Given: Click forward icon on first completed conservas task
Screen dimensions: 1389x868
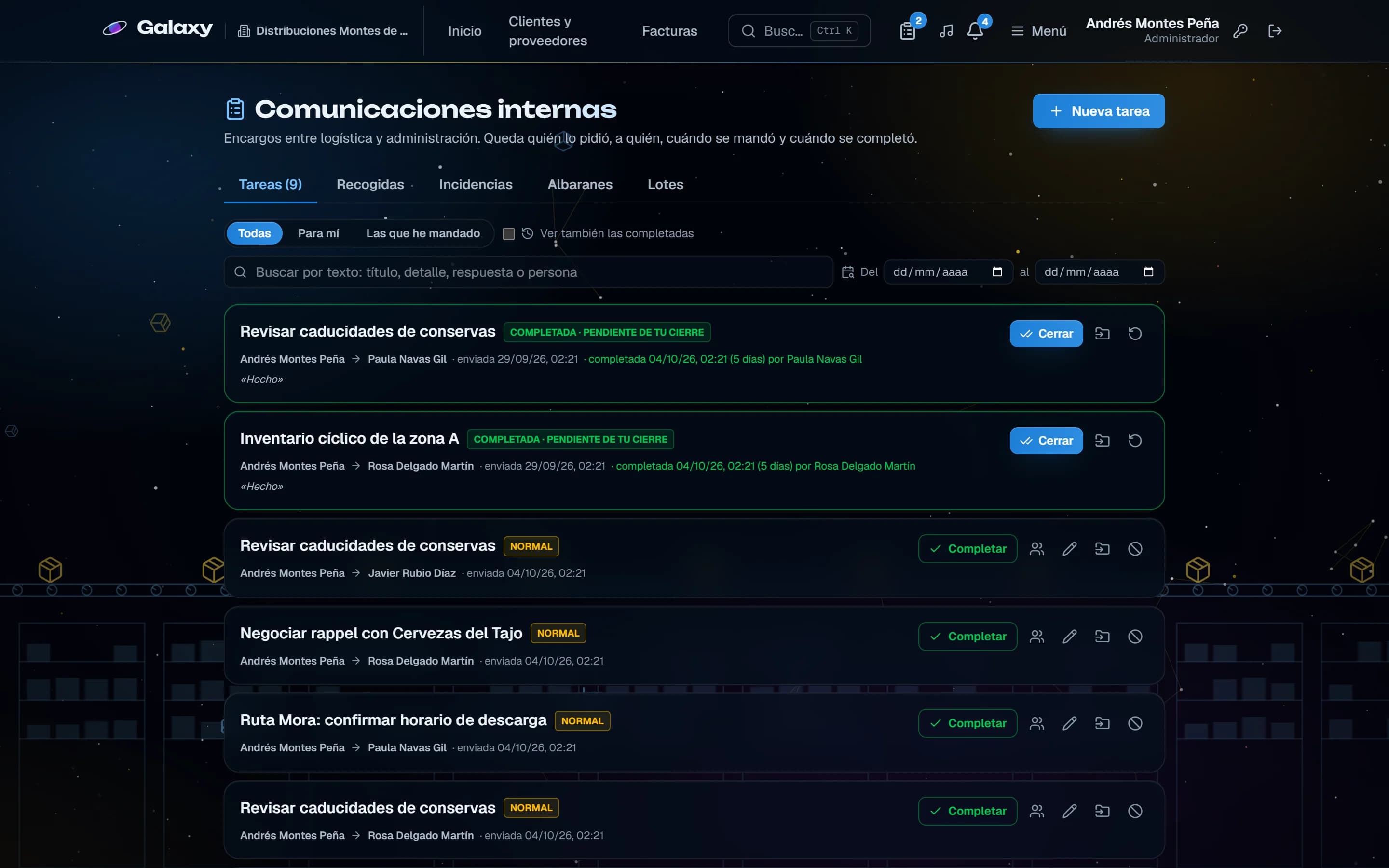Looking at the screenshot, I should [1102, 334].
